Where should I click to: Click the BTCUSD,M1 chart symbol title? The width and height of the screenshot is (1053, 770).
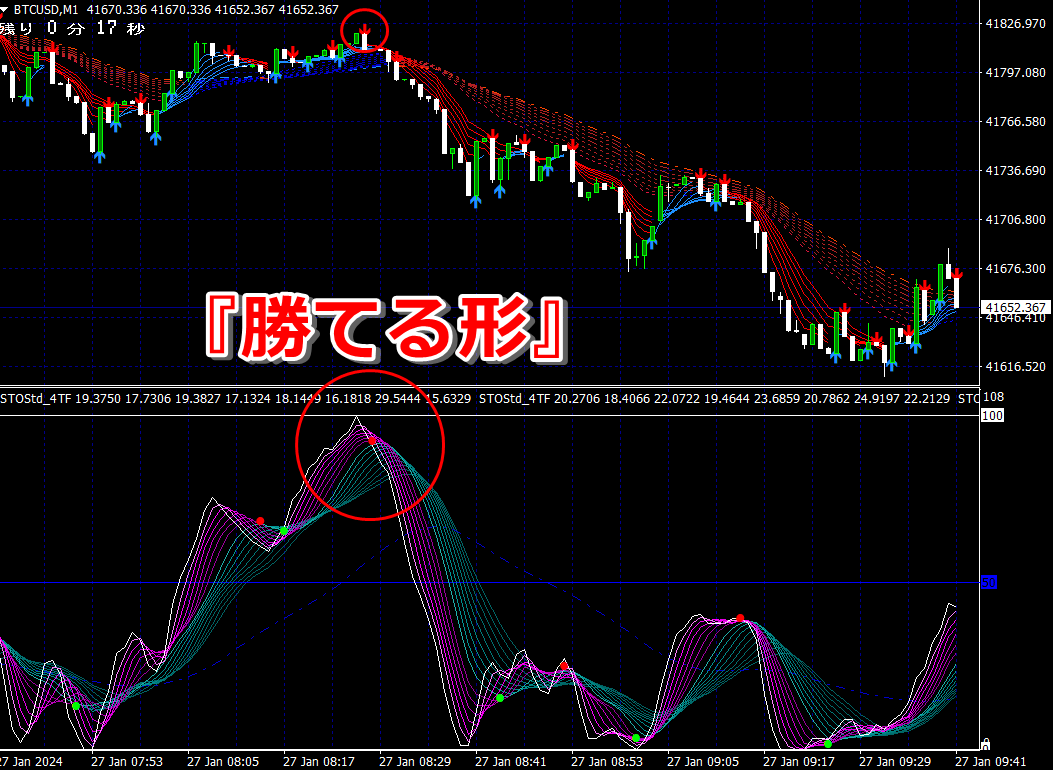click(47, 9)
